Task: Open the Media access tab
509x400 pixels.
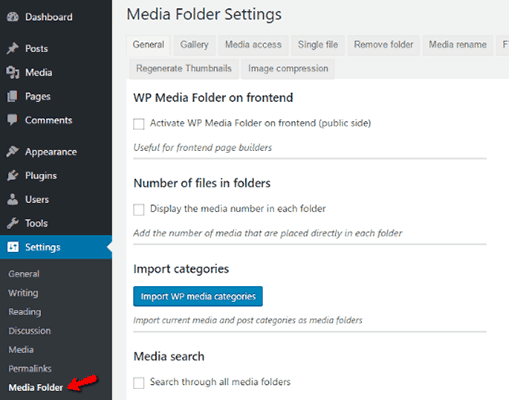Action: pyautogui.click(x=253, y=45)
